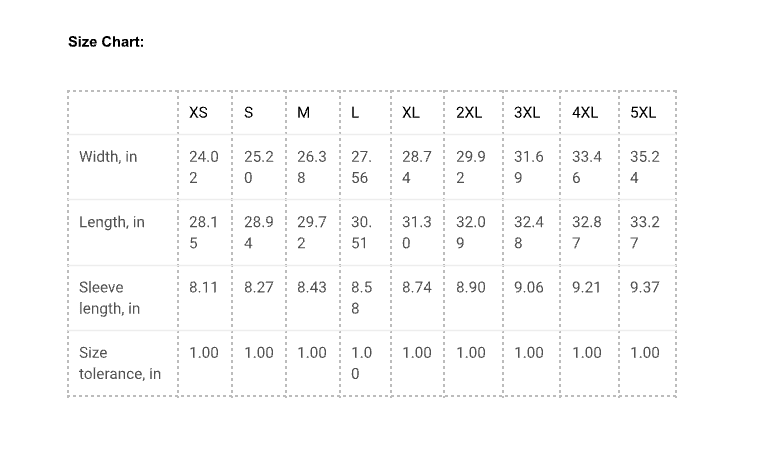
Task: Select sleeve length value 9.37
Action: [645, 287]
